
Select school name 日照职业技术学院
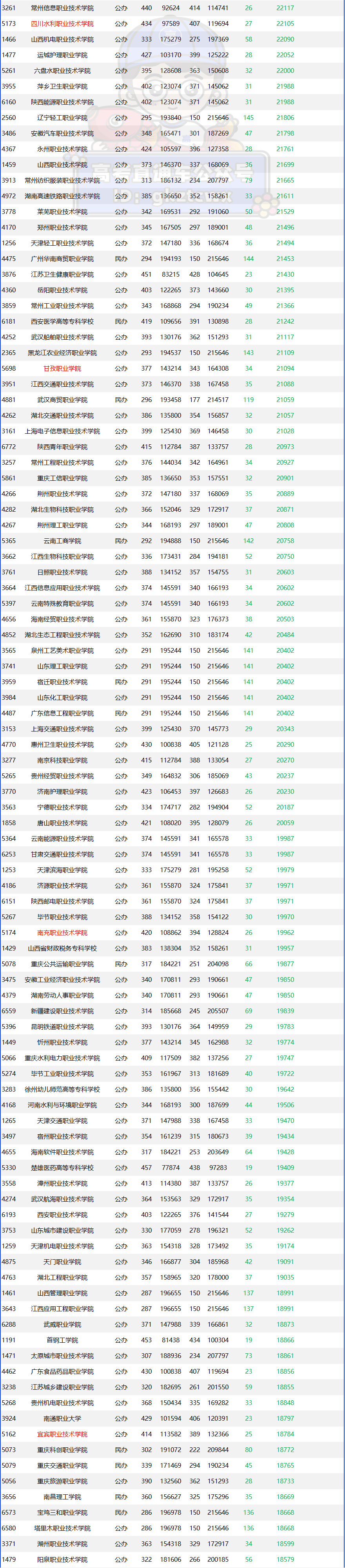click(x=62, y=572)
